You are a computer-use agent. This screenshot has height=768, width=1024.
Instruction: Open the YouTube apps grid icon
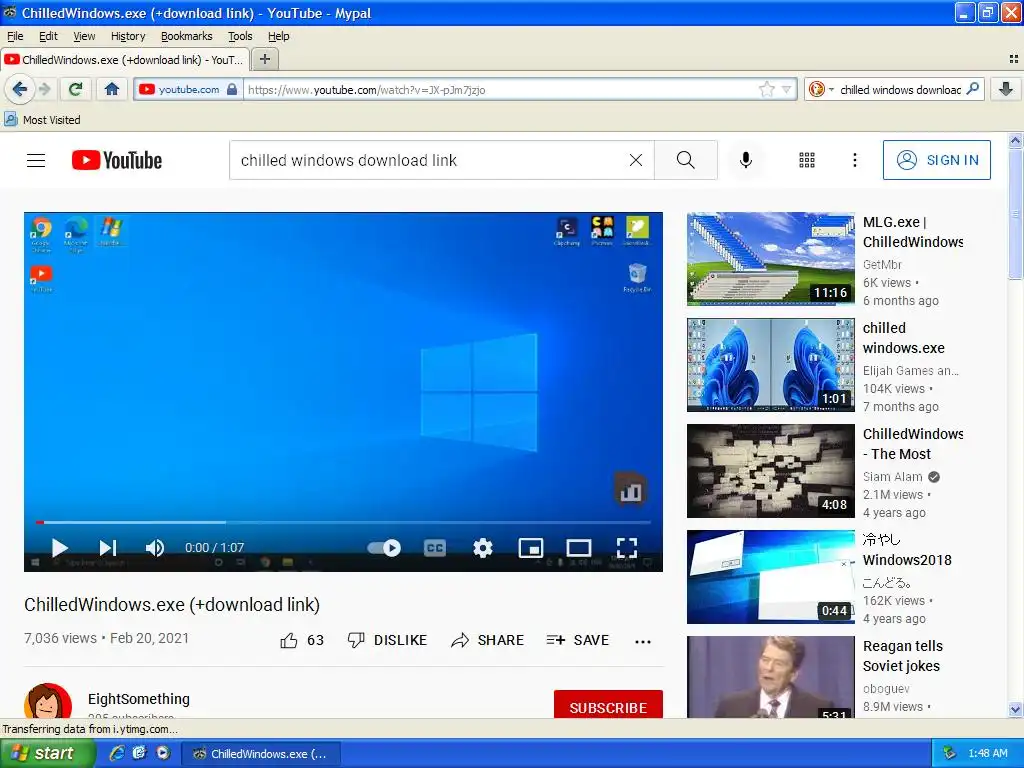(x=807, y=160)
